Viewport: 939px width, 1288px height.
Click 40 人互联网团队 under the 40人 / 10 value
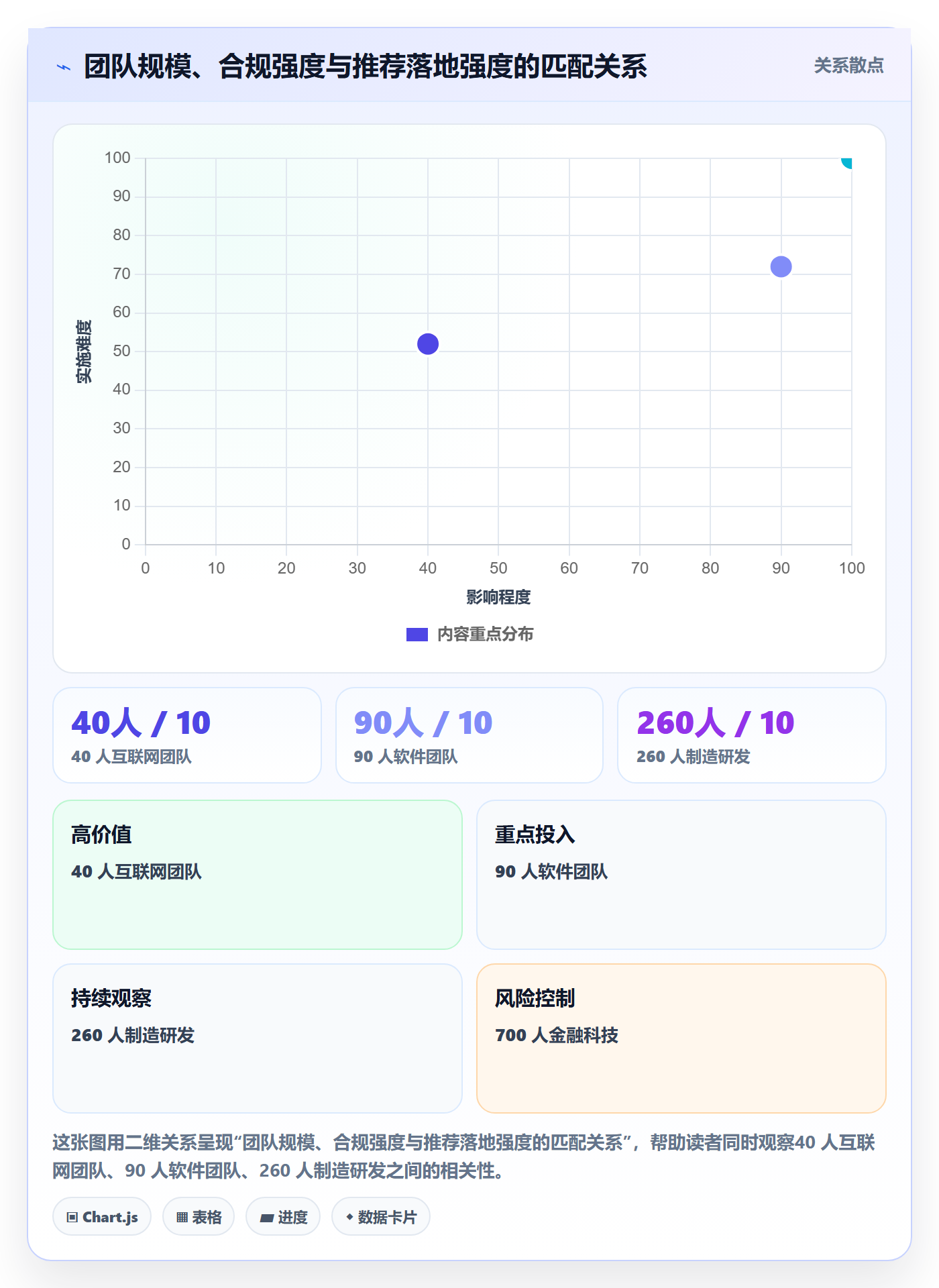pos(131,757)
